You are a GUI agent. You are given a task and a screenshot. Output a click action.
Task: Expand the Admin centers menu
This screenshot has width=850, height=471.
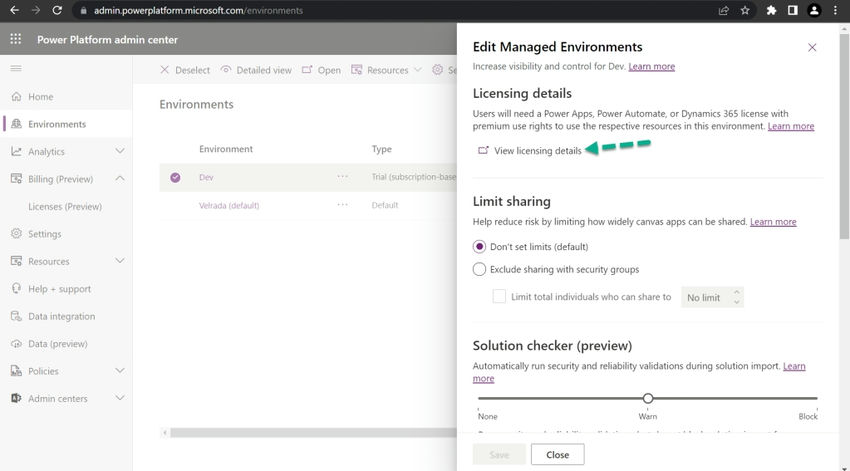[x=120, y=399]
